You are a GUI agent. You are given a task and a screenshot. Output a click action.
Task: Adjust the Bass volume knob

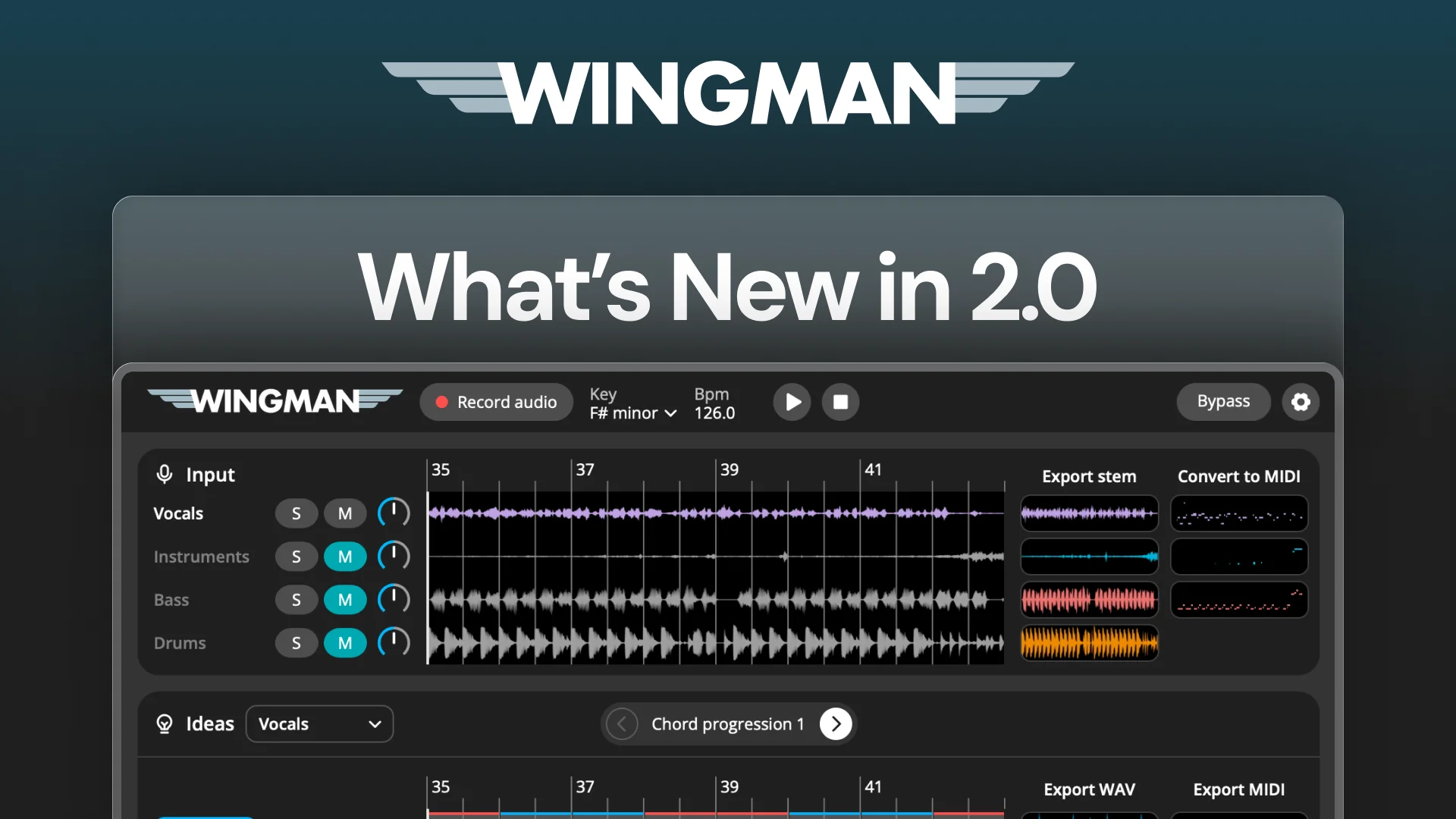(394, 599)
